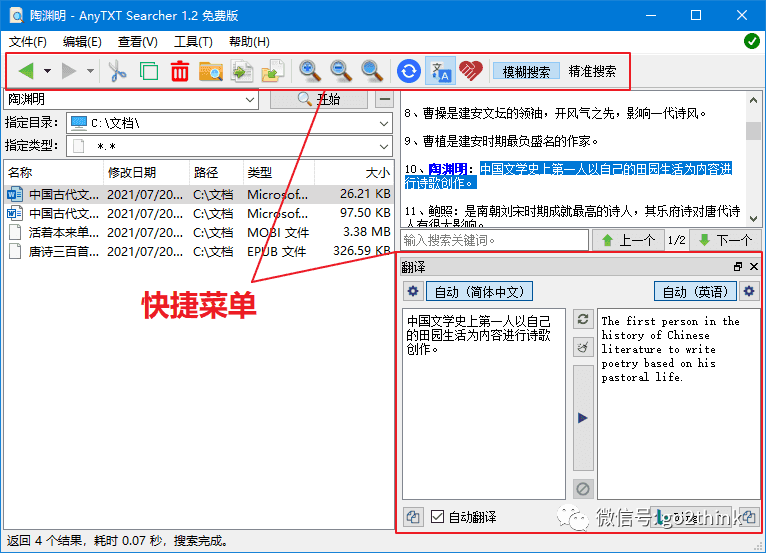
Task: Click the preview pane scrollbar thumb
Action: 753,130
